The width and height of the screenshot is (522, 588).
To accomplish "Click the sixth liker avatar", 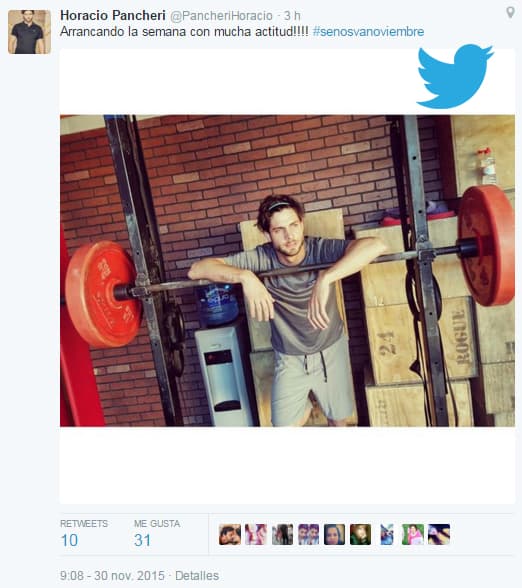I will click(x=360, y=534).
